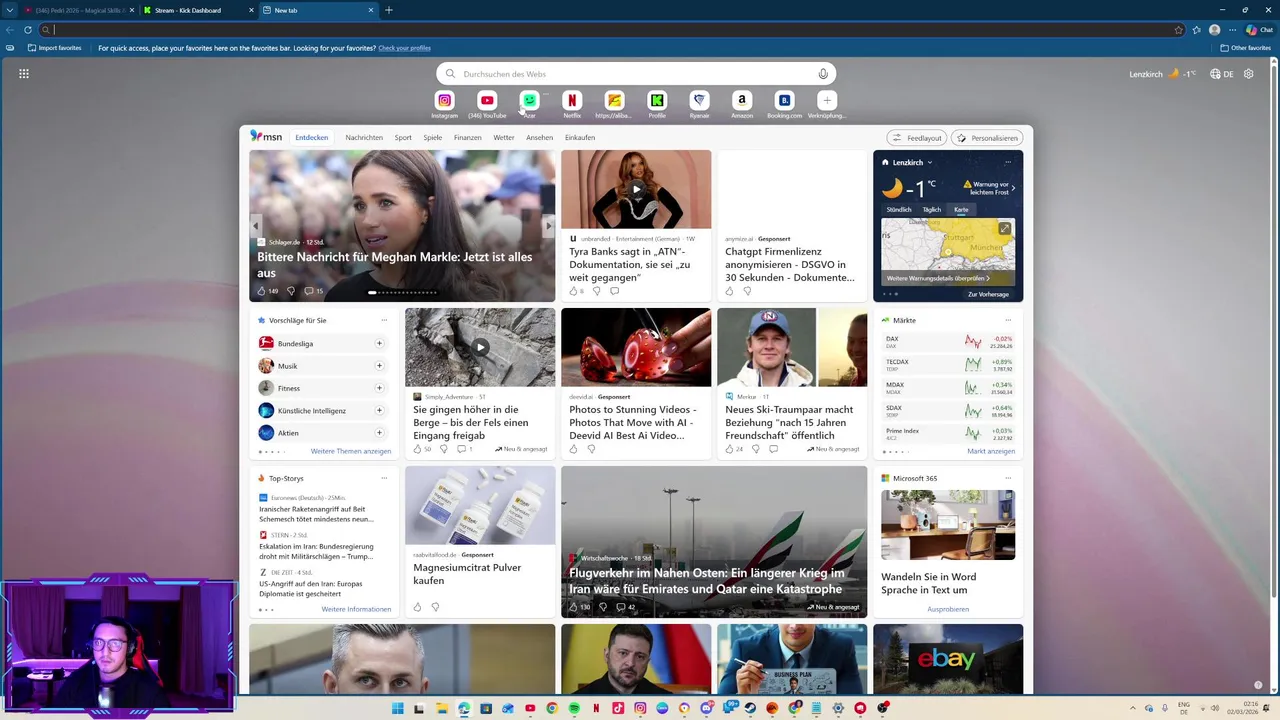1280x720 pixels.
Task: Open TikTok from the taskbar
Action: click(618, 708)
